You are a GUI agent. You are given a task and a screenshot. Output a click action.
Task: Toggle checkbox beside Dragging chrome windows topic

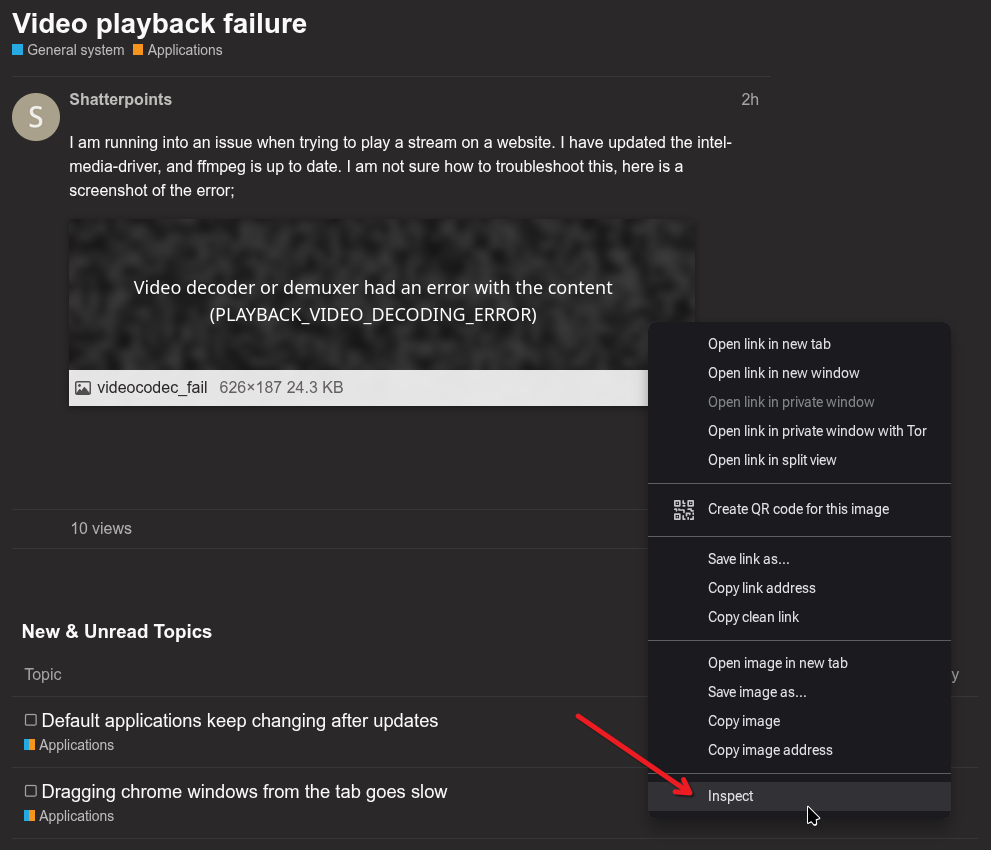pyautogui.click(x=31, y=791)
